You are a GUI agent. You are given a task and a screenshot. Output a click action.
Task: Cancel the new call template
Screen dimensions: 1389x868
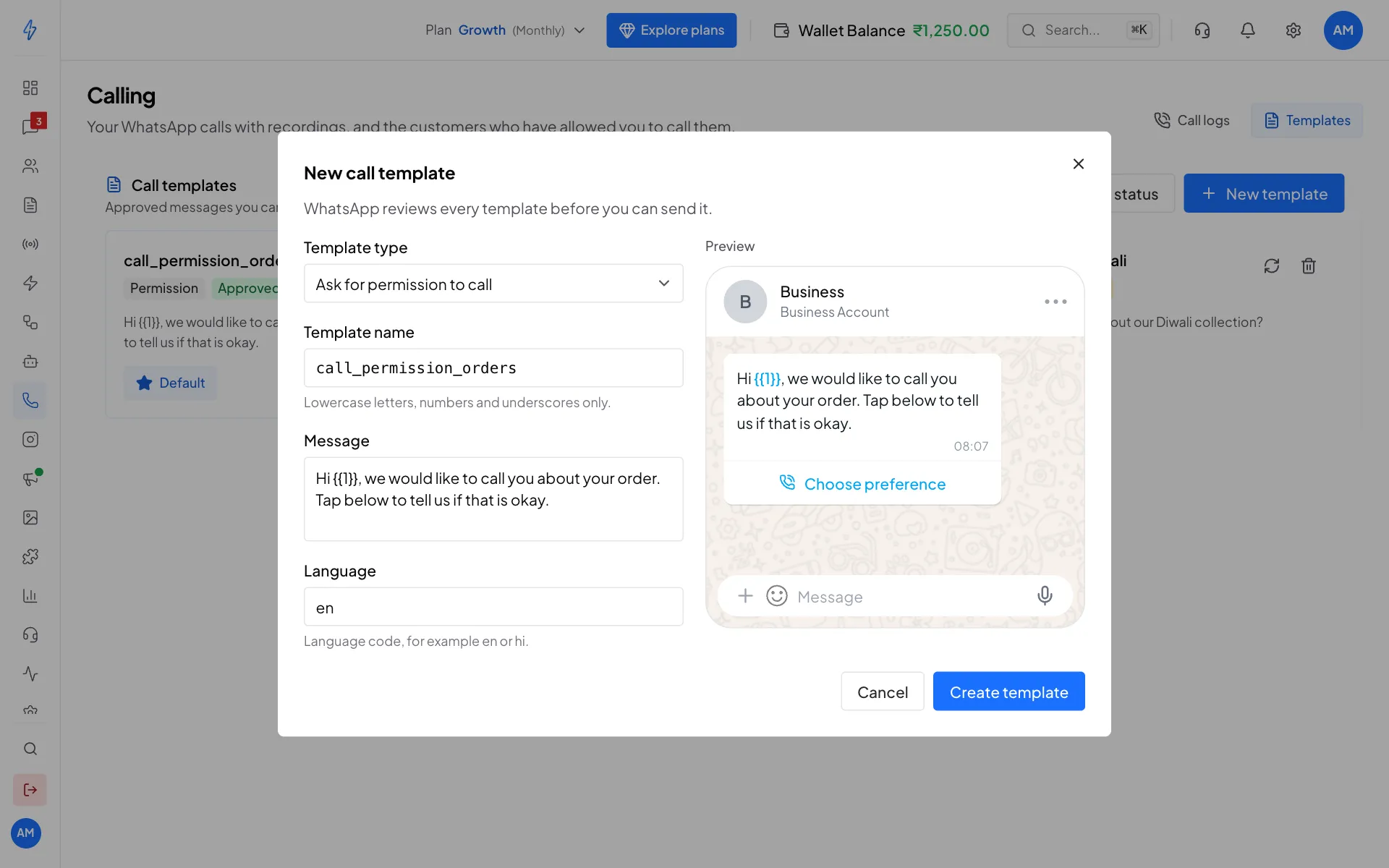[882, 692]
